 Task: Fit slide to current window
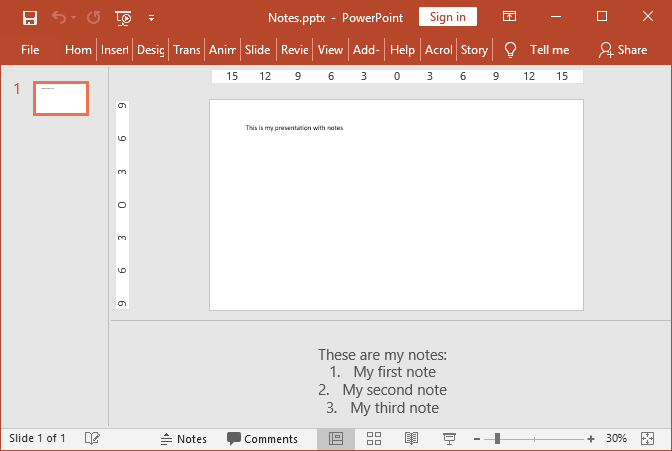point(648,439)
